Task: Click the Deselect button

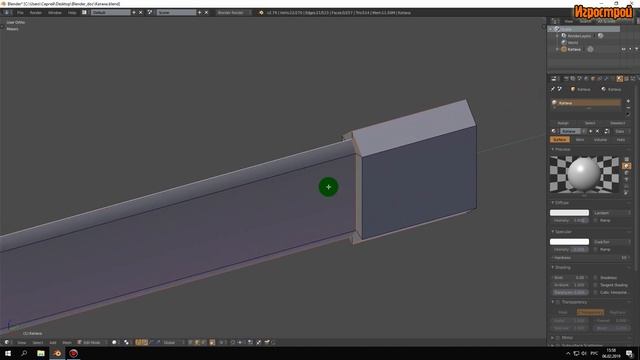Action: (618, 123)
